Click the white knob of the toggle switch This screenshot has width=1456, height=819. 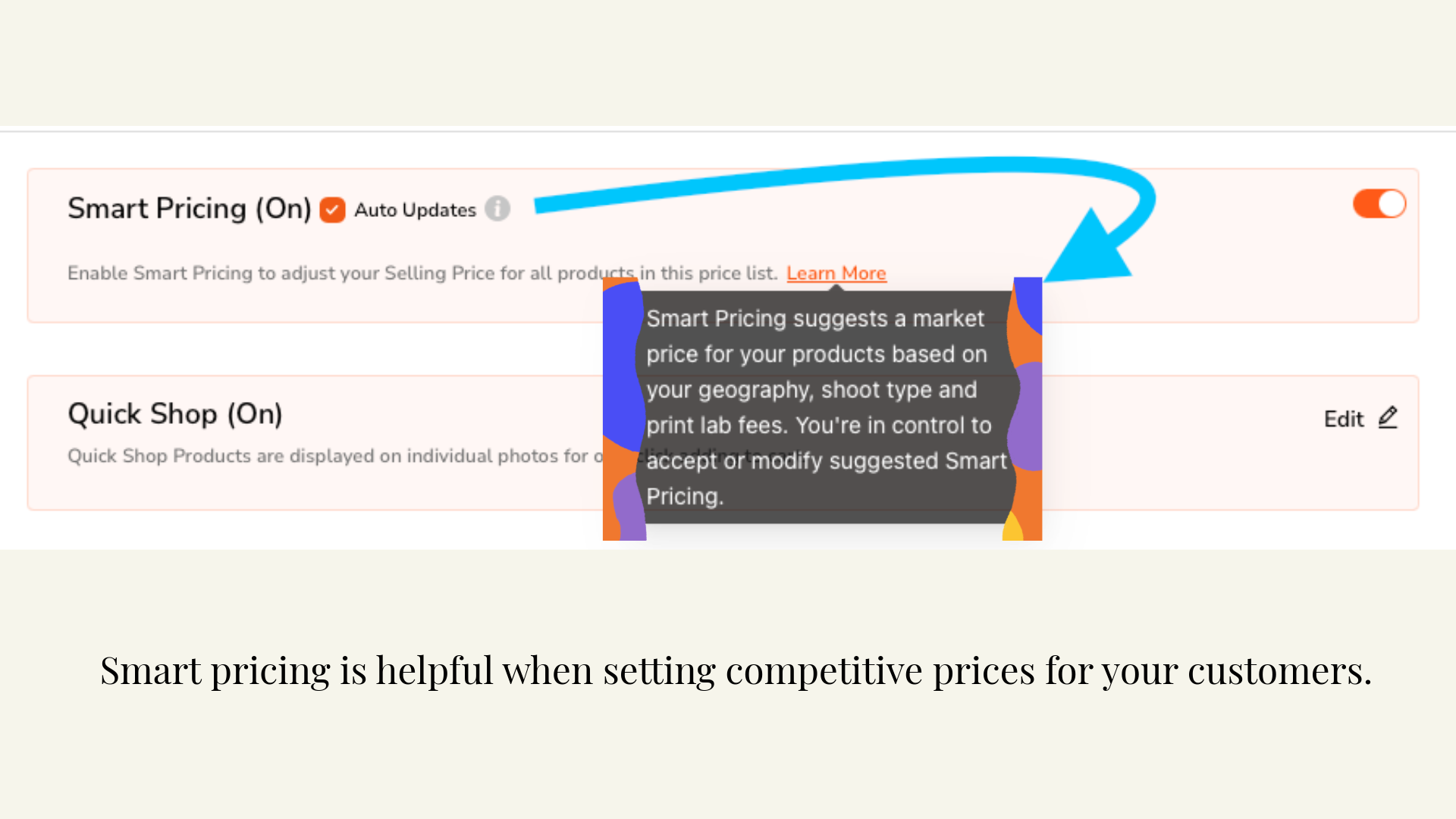pyautogui.click(x=1392, y=204)
